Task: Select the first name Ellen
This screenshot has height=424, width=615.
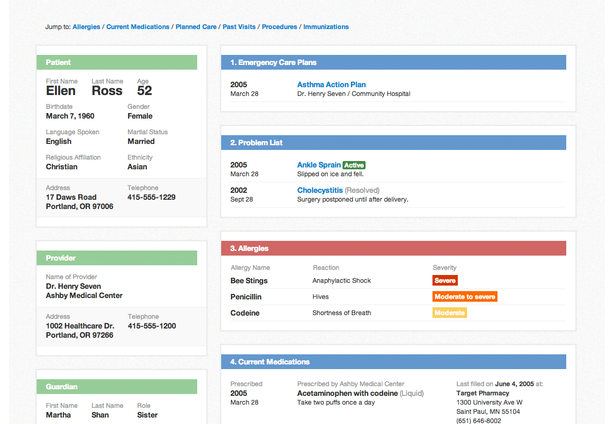Action: 60,91
